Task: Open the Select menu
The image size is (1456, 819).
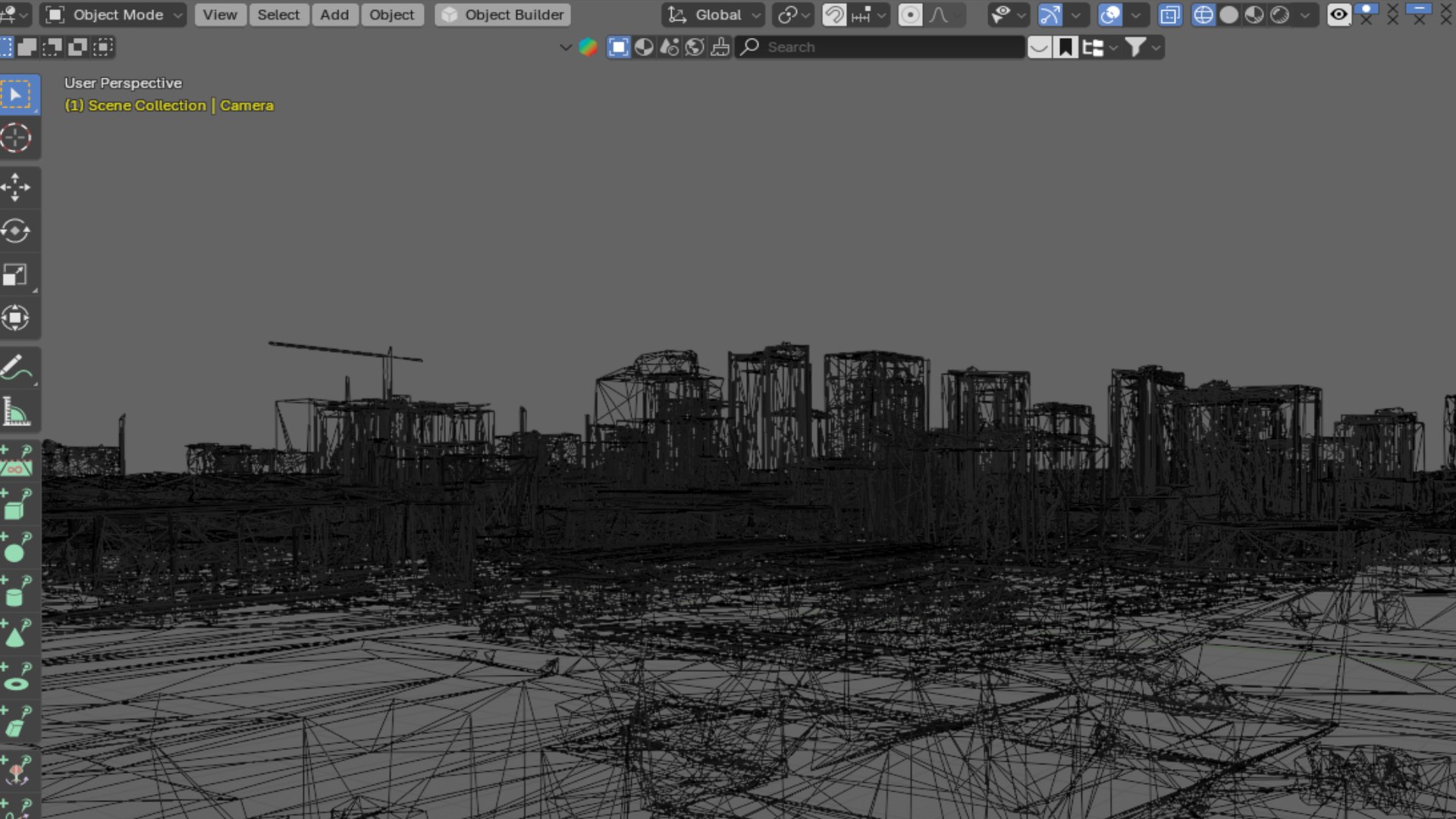Action: click(278, 14)
